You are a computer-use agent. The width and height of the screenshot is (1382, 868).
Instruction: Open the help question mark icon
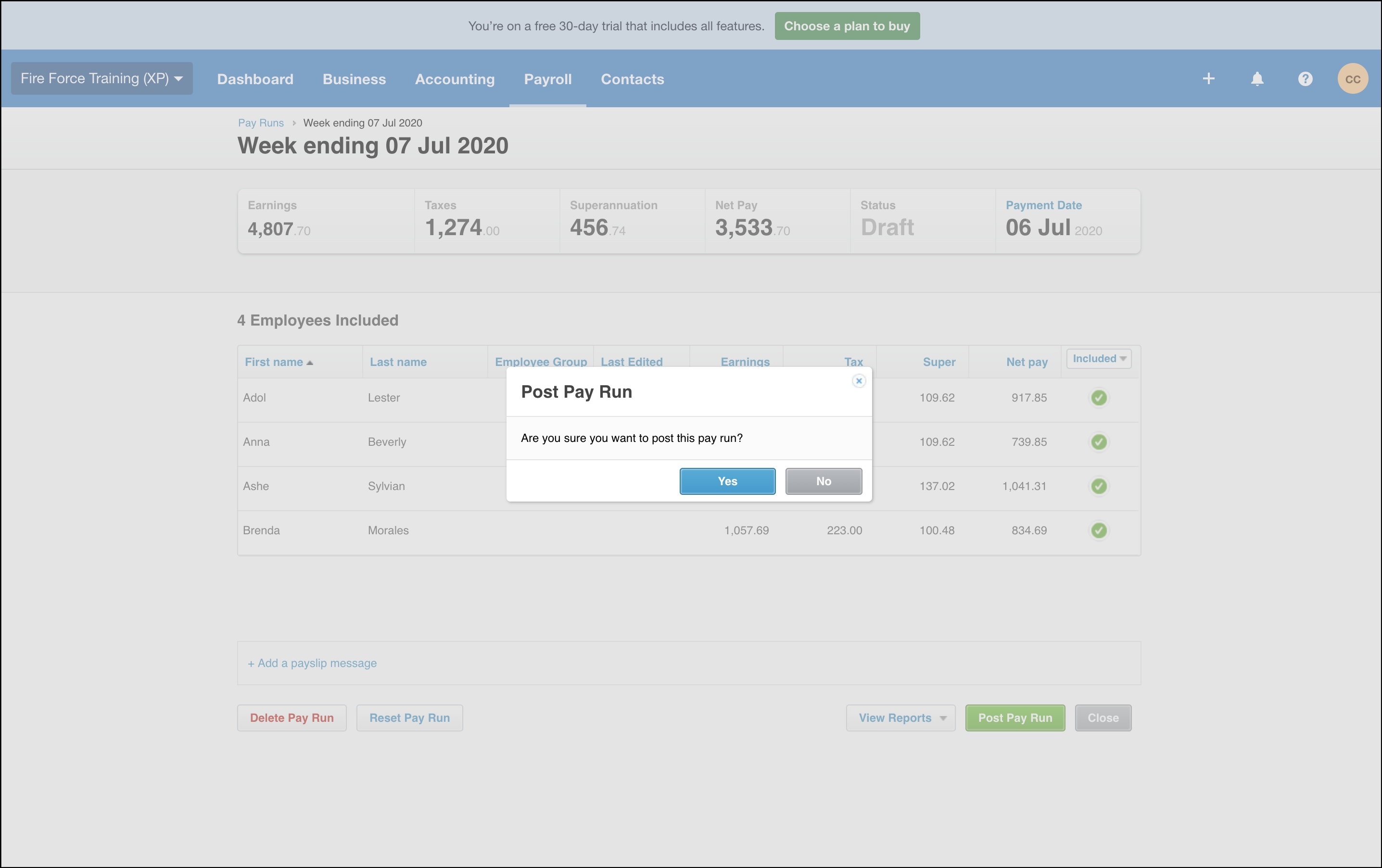click(x=1305, y=78)
